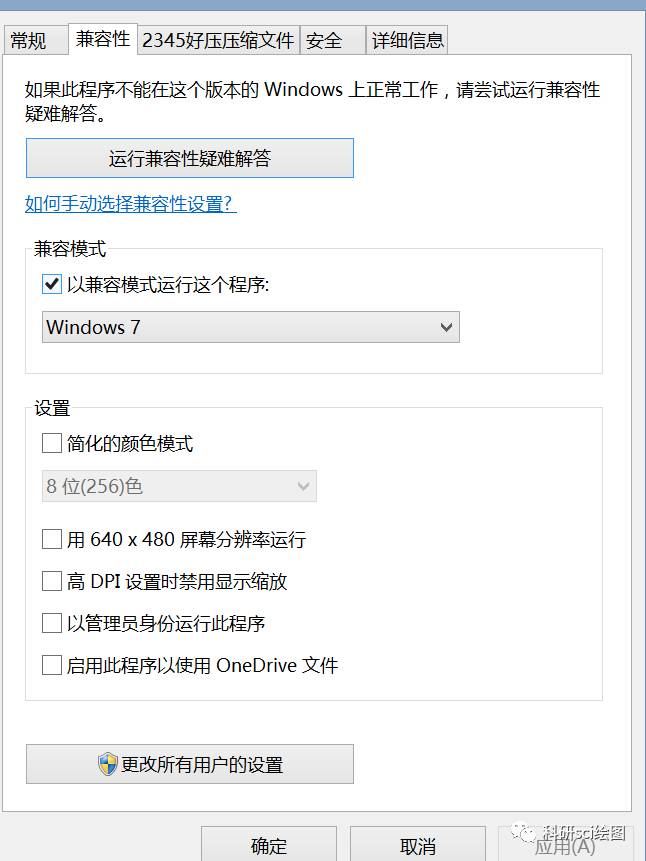
Task: Check the OneDrive files option
Action: [52, 666]
